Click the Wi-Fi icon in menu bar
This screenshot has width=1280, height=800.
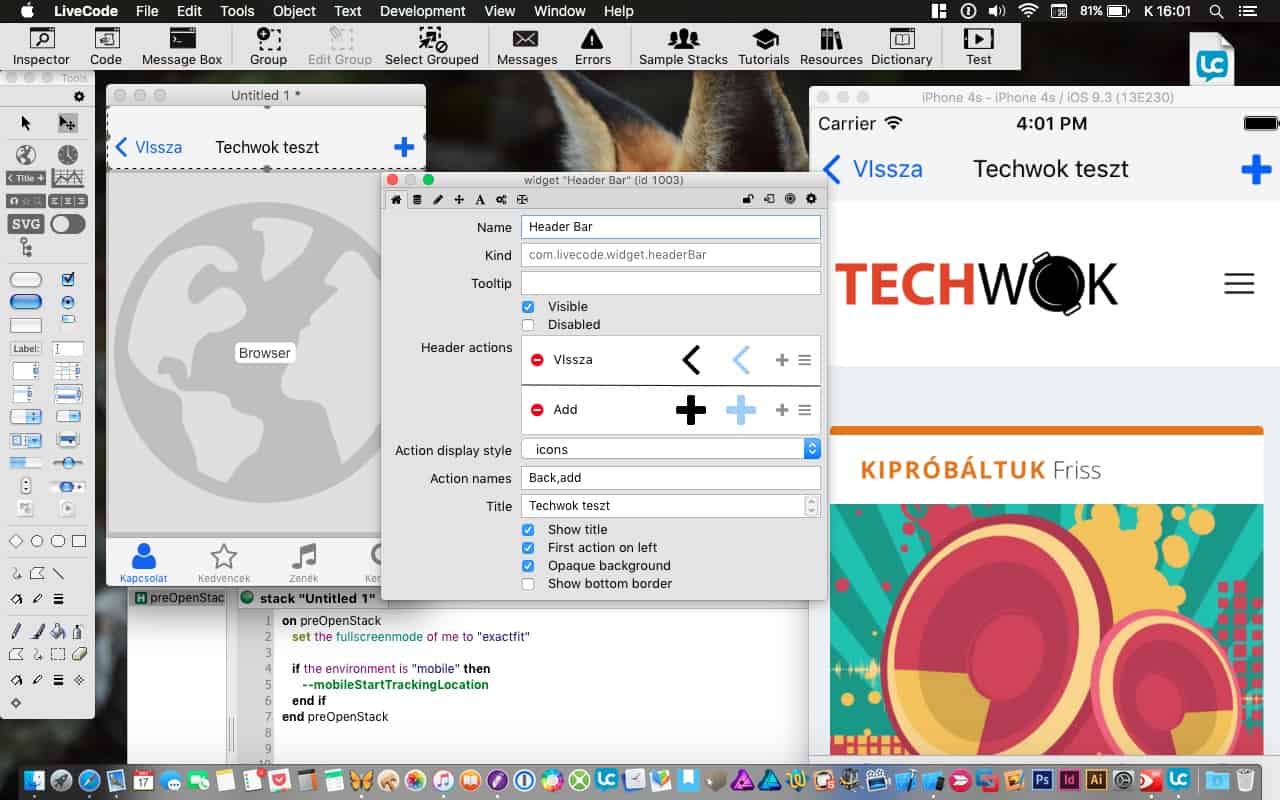pos(1028,11)
